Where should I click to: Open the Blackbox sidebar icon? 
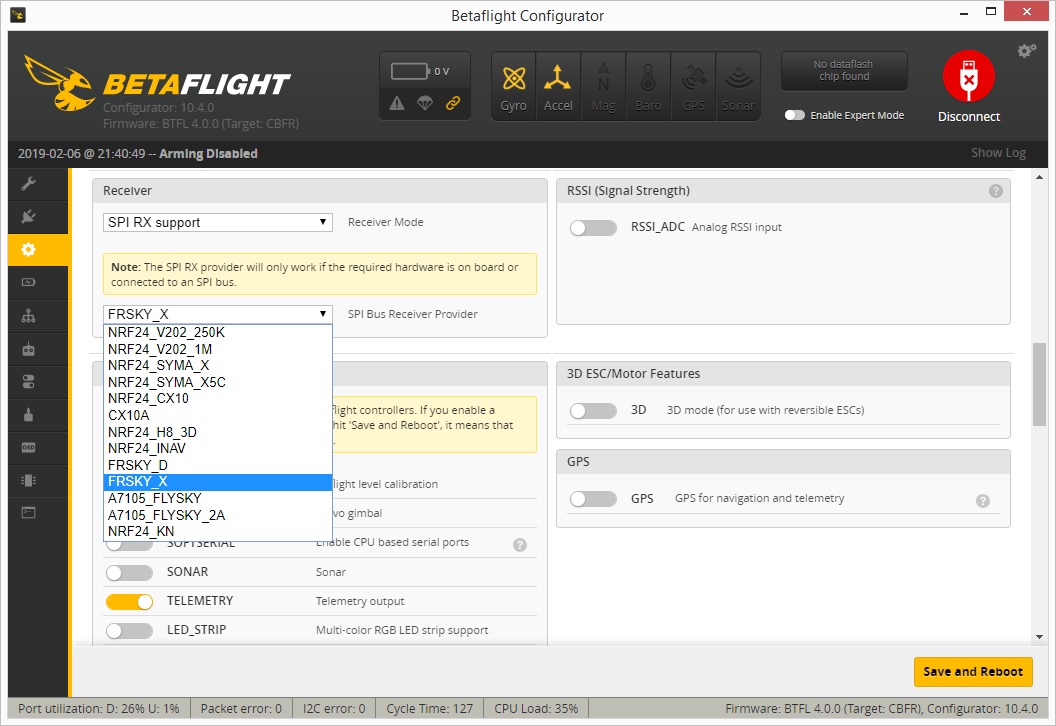28,480
